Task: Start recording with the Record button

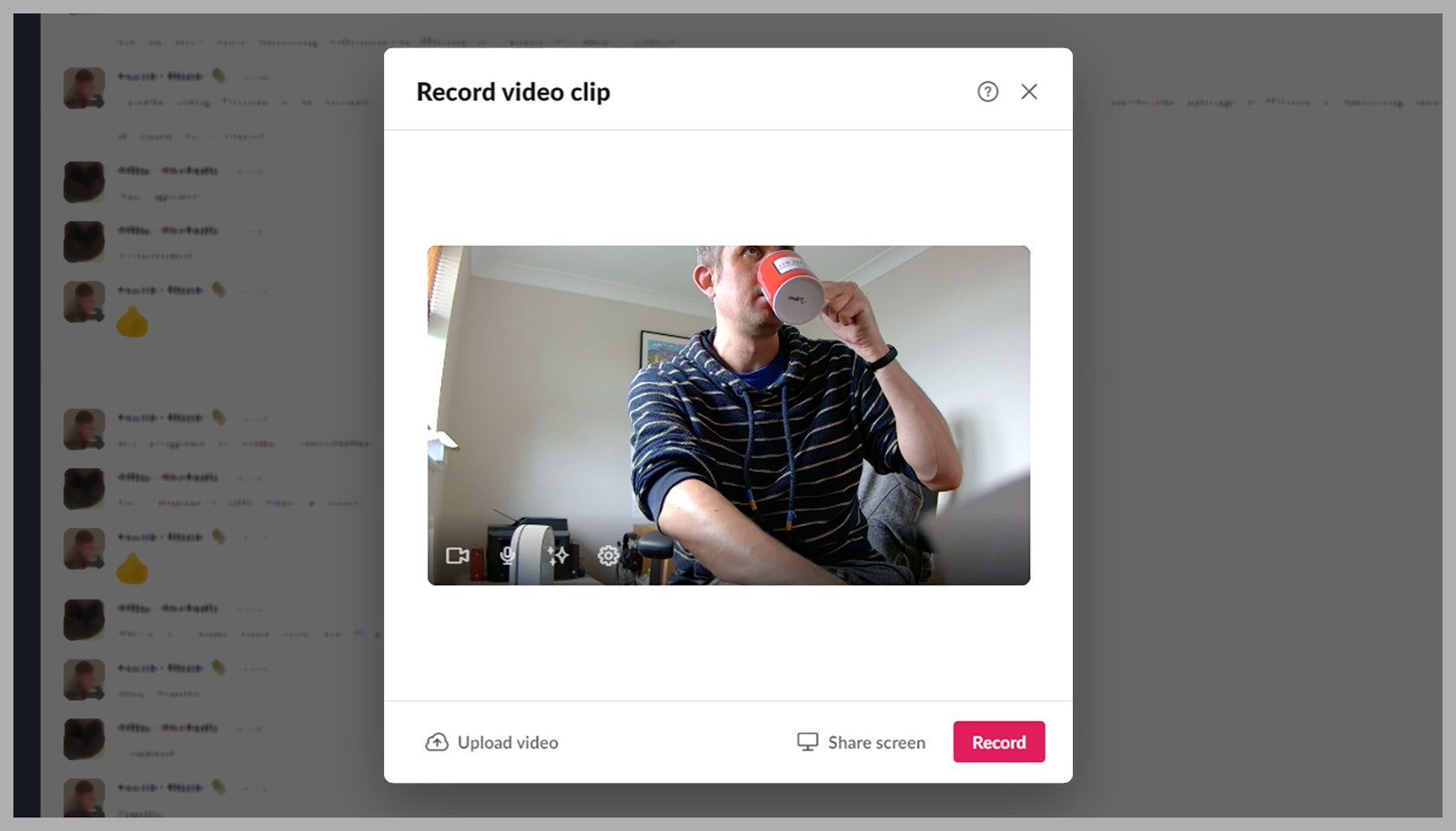Action: pos(998,742)
